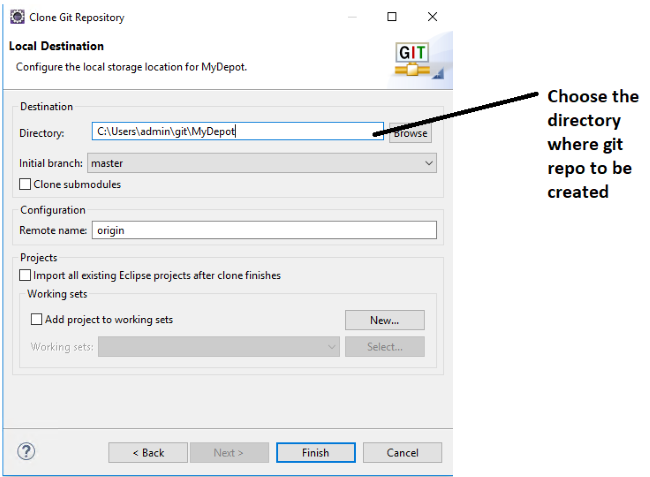Viewport: 650px width, 477px height.
Task: Click the Initial branch label
Action: (51, 163)
